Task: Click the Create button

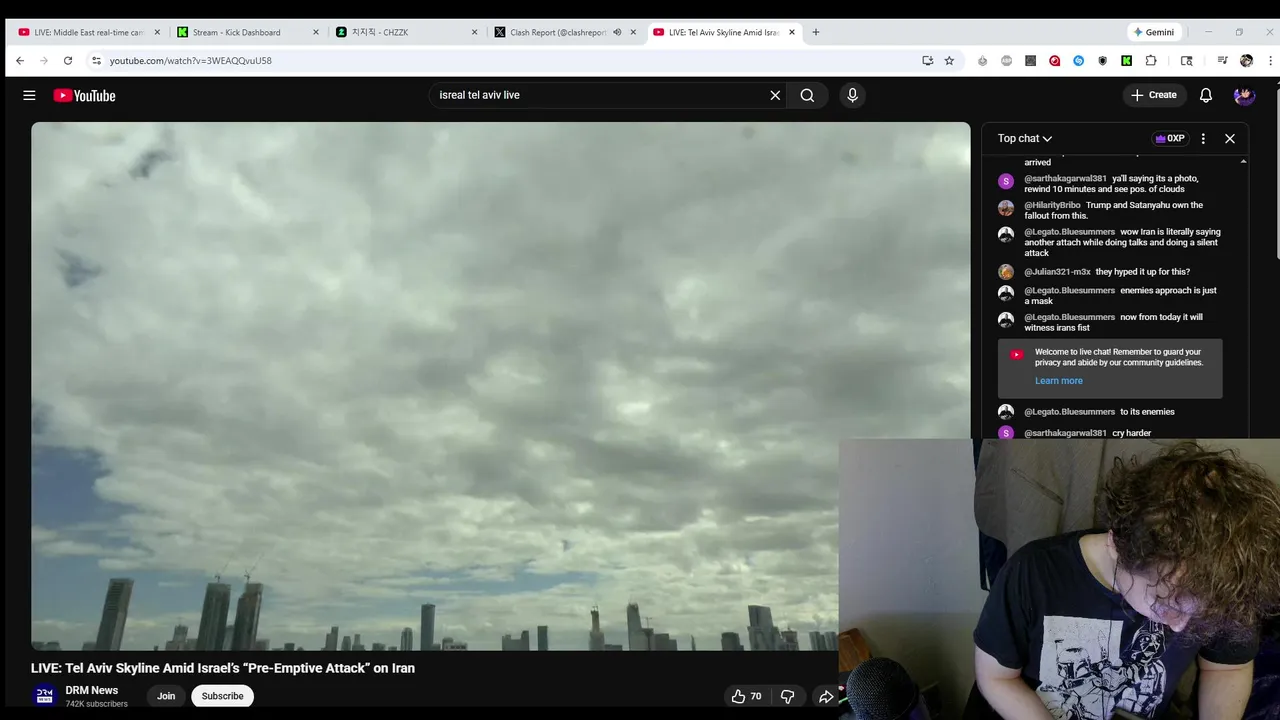Action: click(1153, 95)
